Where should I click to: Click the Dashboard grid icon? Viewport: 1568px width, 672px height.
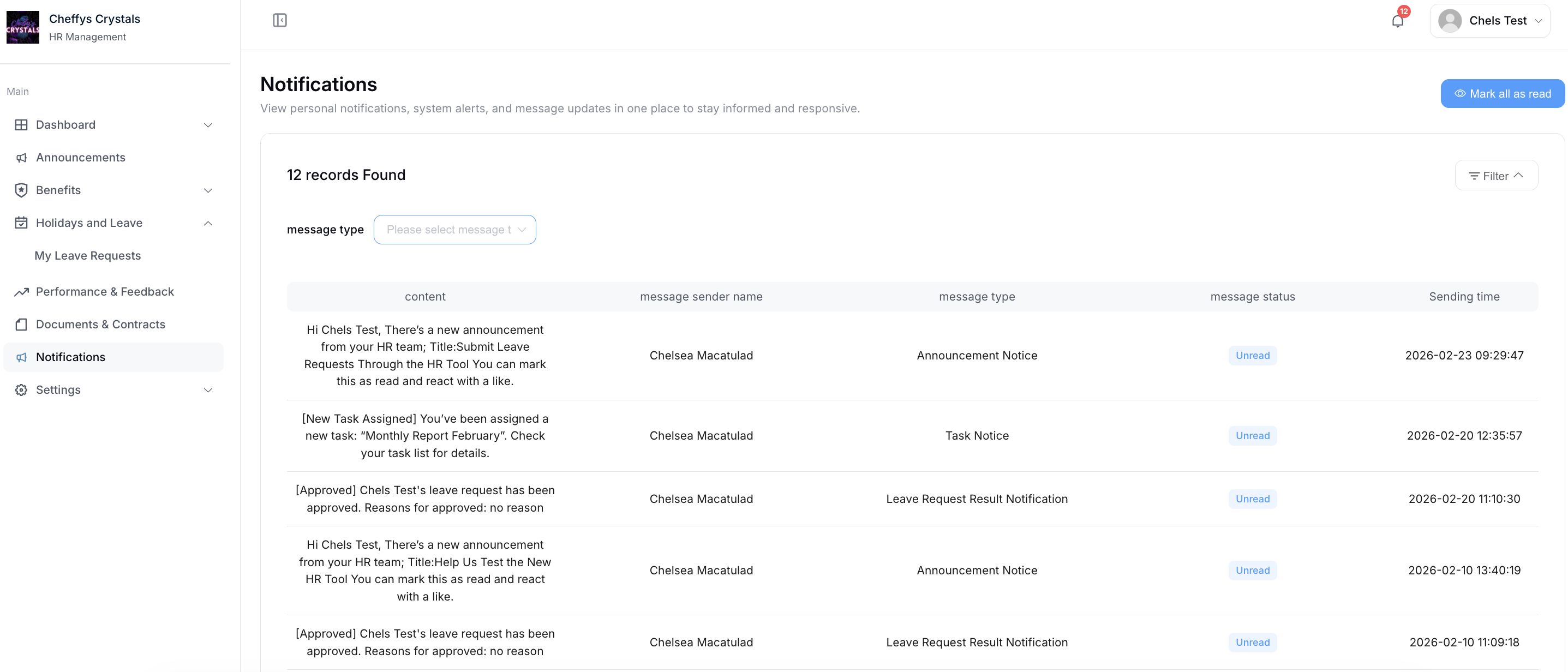tap(21, 125)
